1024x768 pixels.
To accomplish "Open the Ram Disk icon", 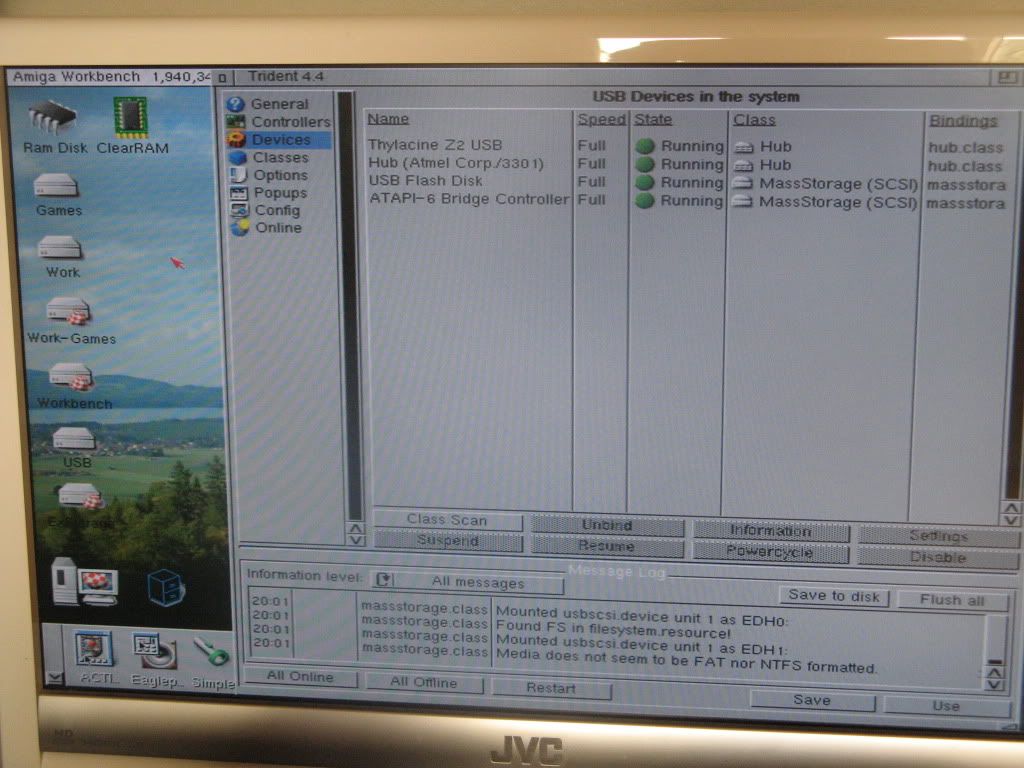I will coord(55,120).
